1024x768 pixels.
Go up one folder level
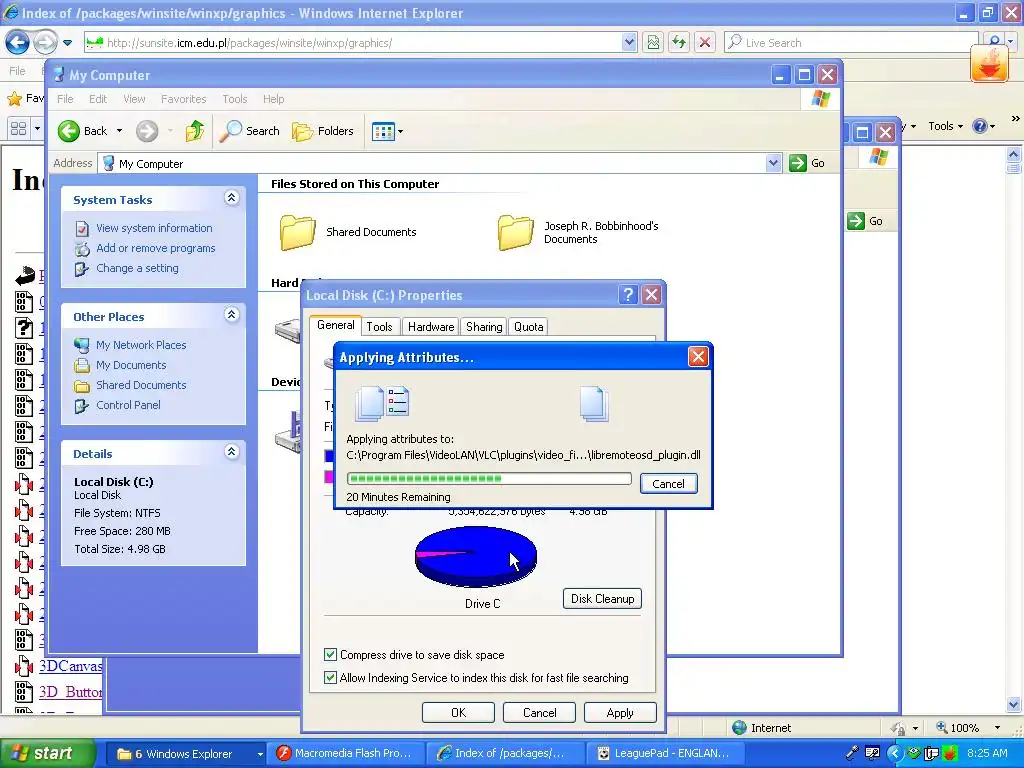point(194,131)
